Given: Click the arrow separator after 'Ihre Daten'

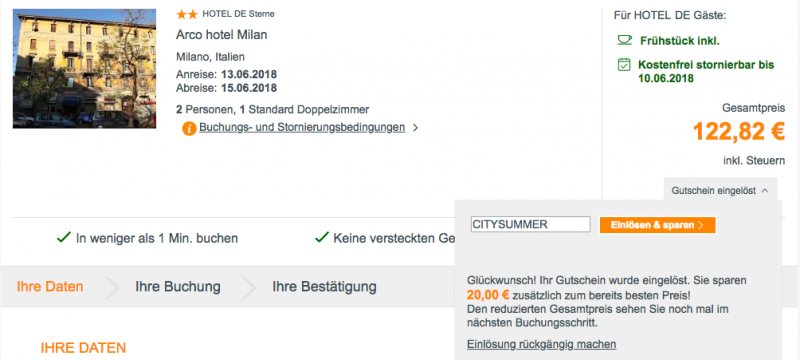Looking at the screenshot, I should point(112,287).
